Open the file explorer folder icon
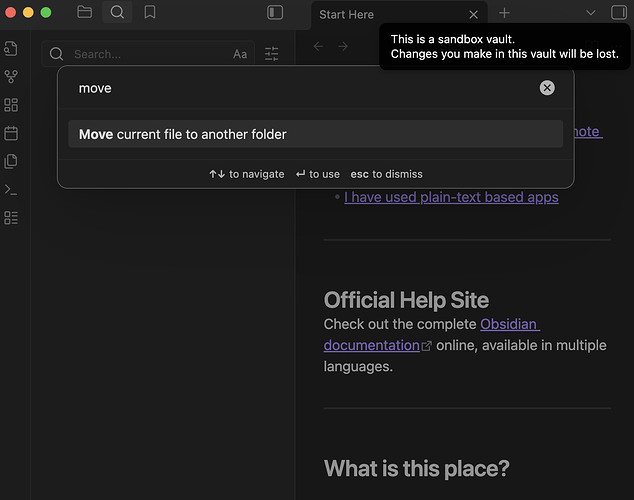 click(84, 13)
